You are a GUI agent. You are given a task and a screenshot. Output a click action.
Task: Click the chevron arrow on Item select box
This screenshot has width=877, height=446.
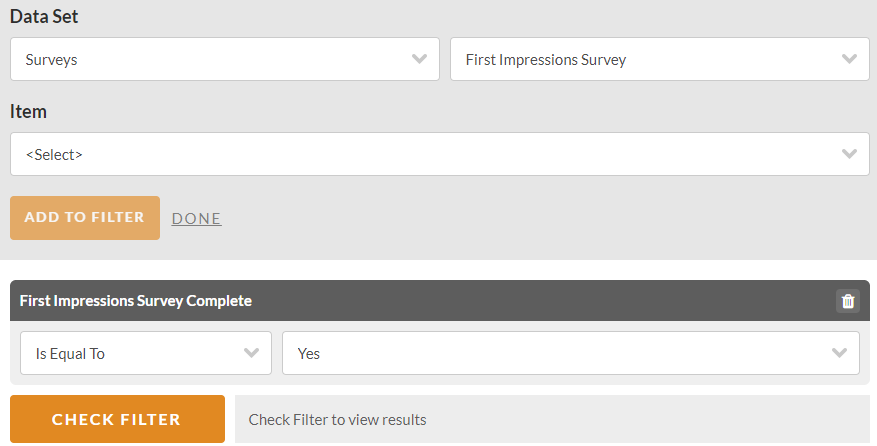(849, 154)
